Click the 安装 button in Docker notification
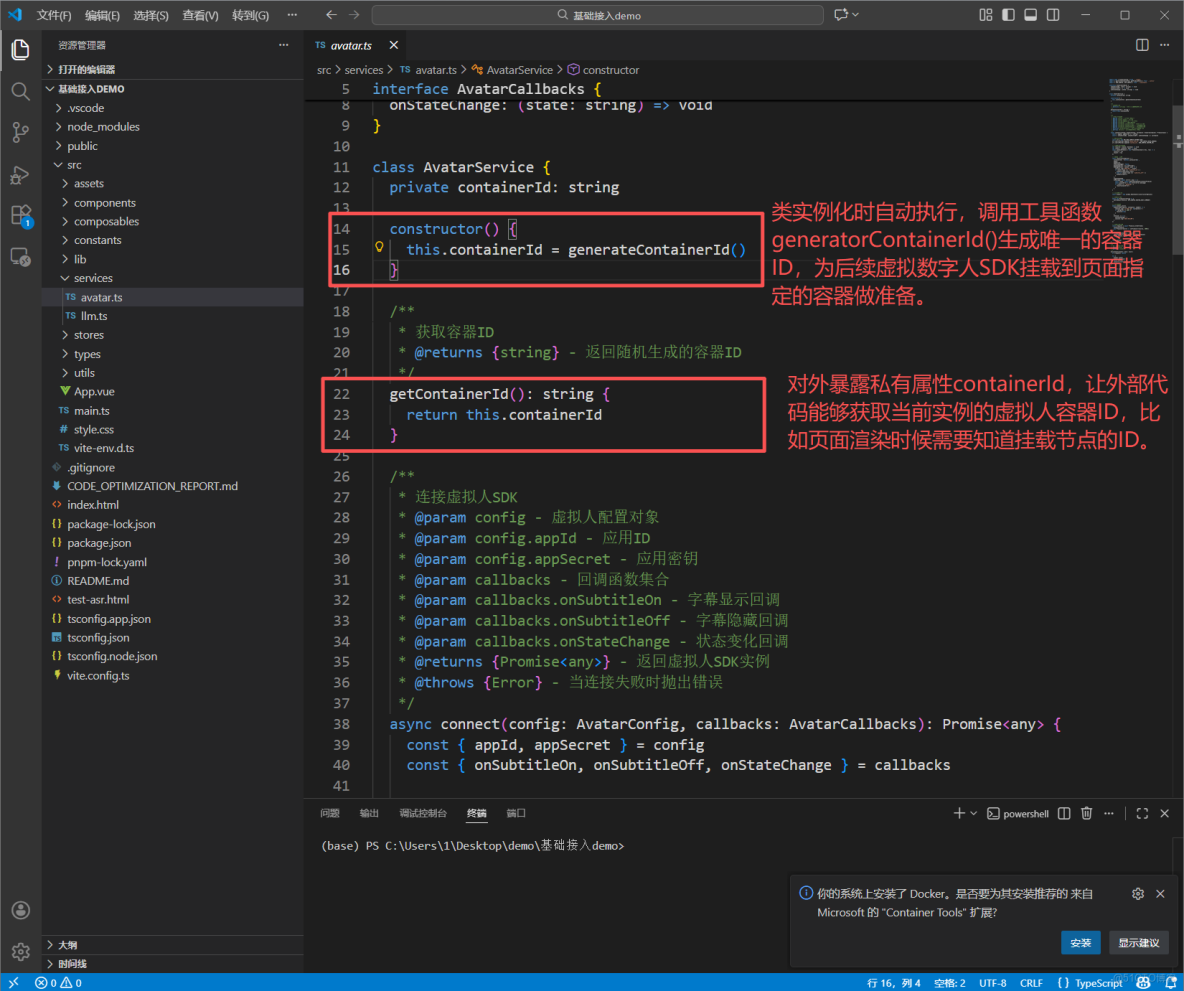The width and height of the screenshot is (1184, 991). [x=1080, y=943]
